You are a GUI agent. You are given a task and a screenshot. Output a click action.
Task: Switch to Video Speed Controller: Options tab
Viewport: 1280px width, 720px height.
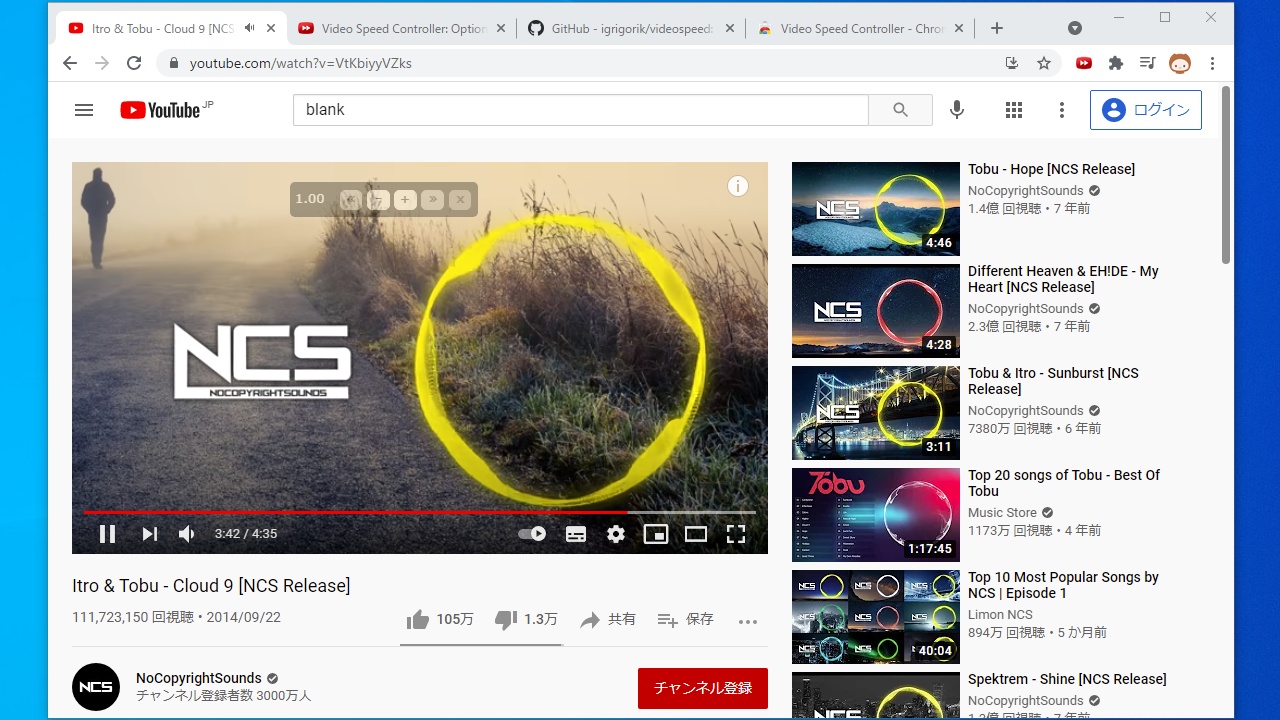(402, 29)
